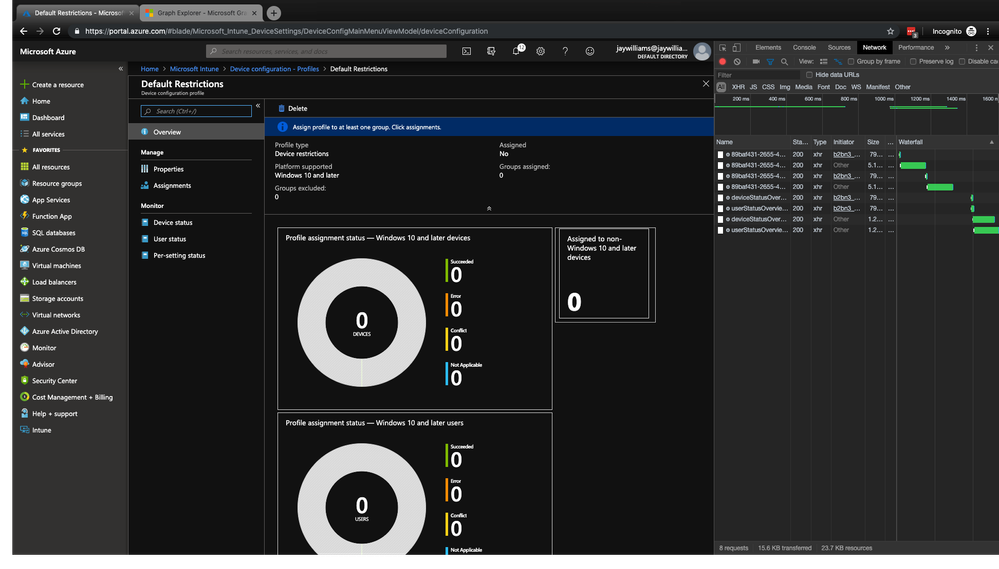Screen dimensions: 999x569
Task: Open the directory and subscription filter icon
Action: (x=491, y=52)
